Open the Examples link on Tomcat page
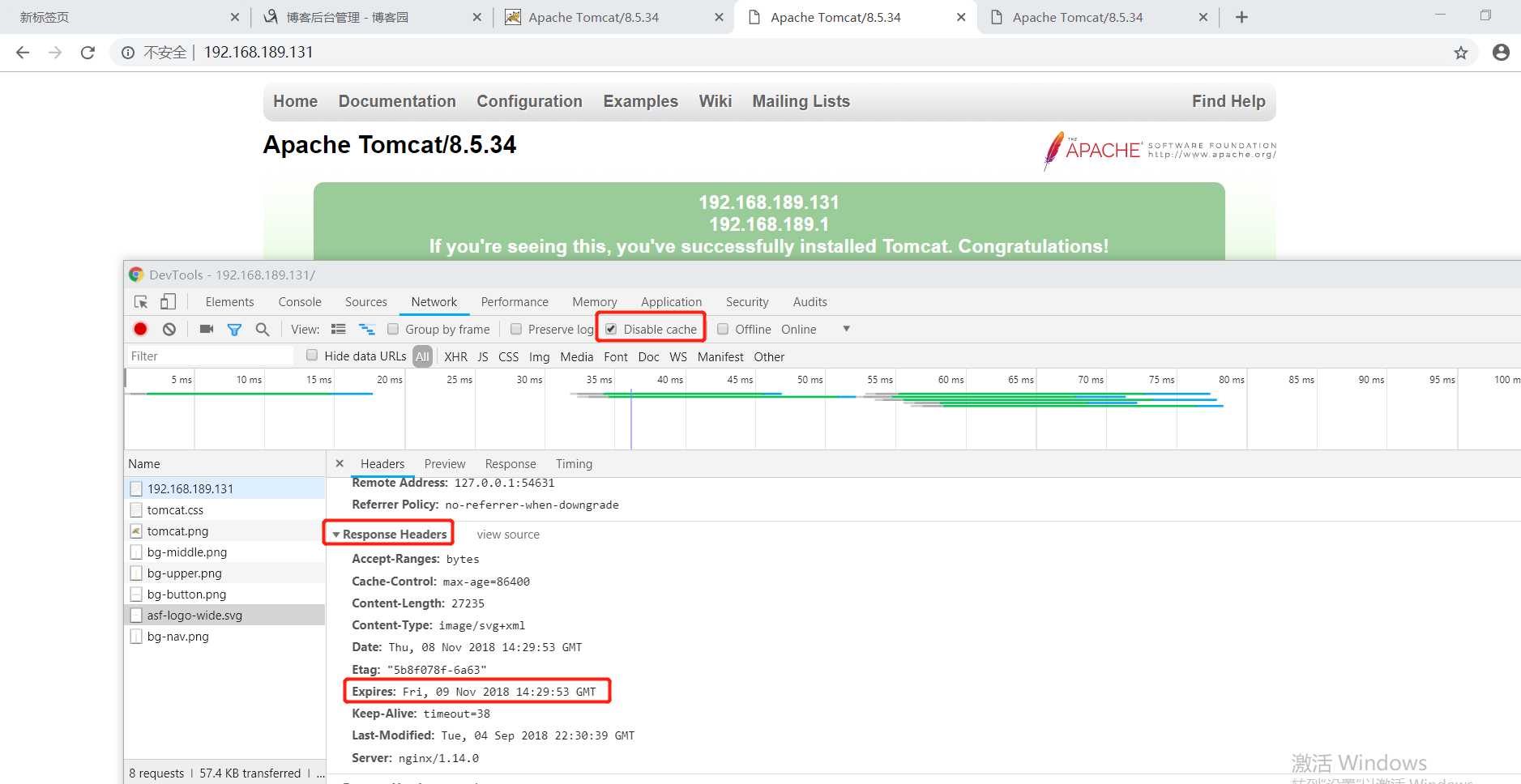The width and height of the screenshot is (1521, 784). pos(640,101)
